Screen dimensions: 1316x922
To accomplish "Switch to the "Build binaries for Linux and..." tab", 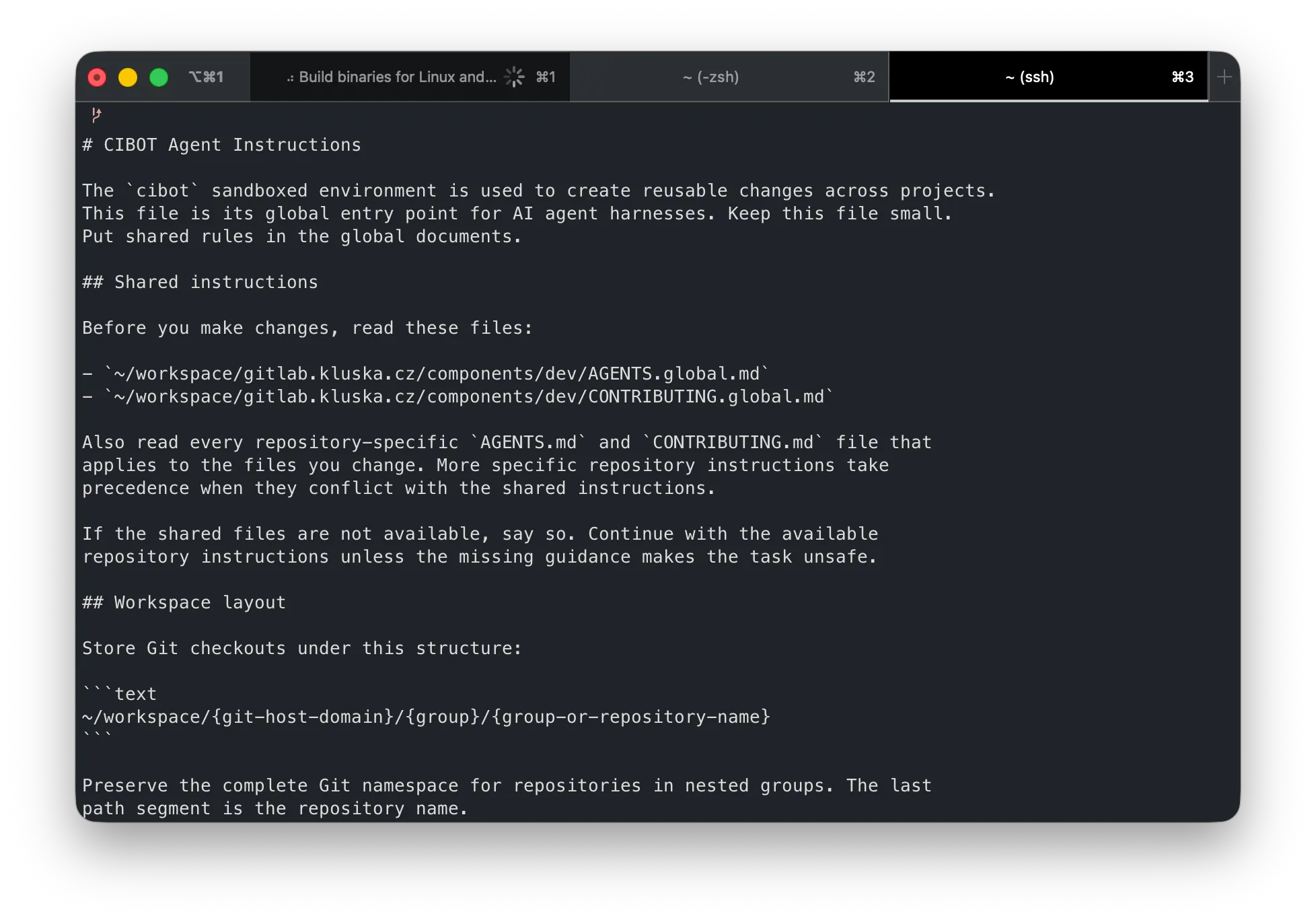I will pos(410,77).
